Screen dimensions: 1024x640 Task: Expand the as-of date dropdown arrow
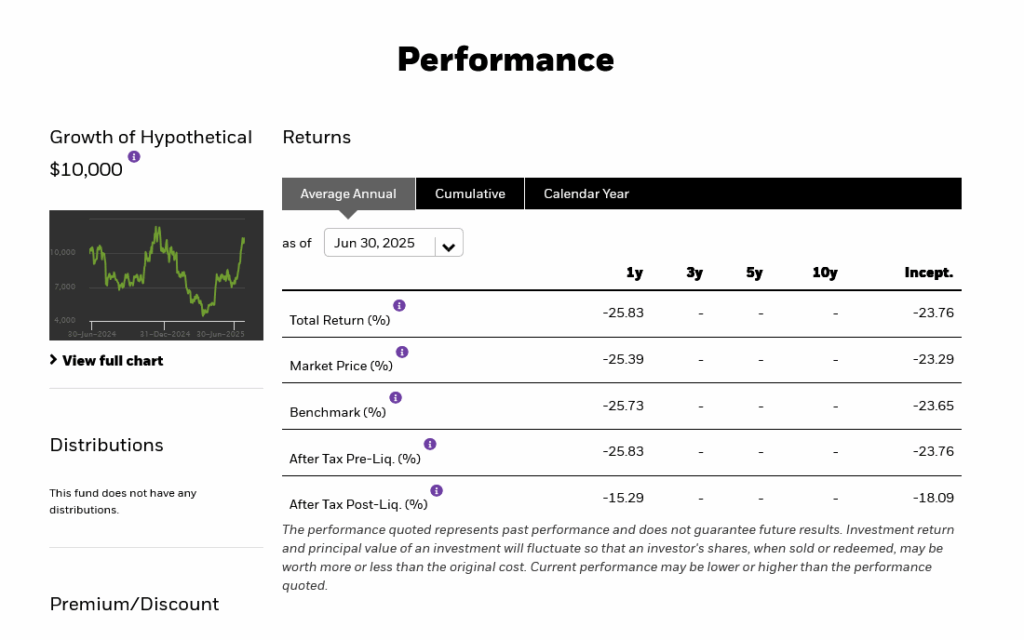449,247
